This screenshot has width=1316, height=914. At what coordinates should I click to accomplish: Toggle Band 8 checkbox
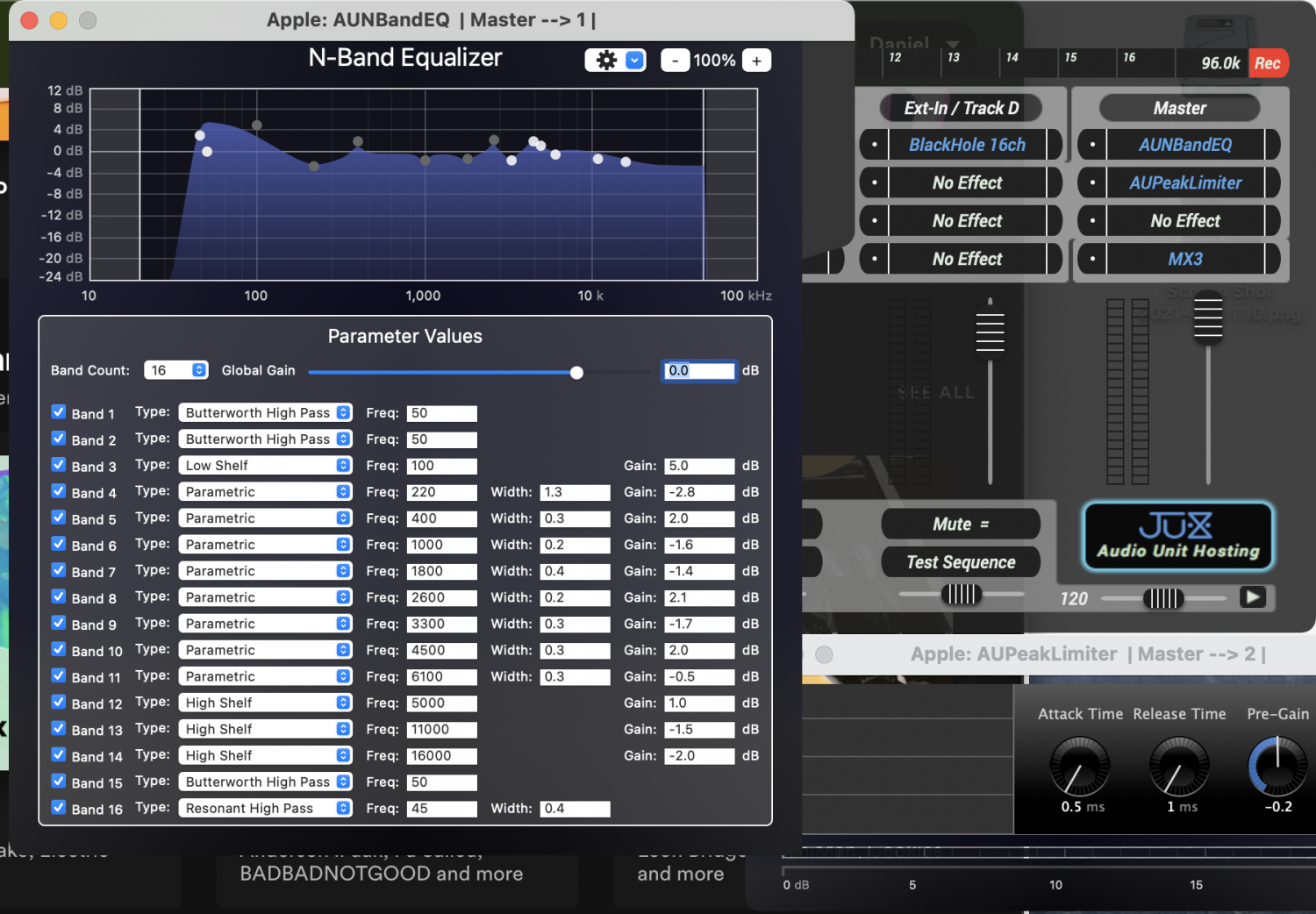tap(59, 596)
